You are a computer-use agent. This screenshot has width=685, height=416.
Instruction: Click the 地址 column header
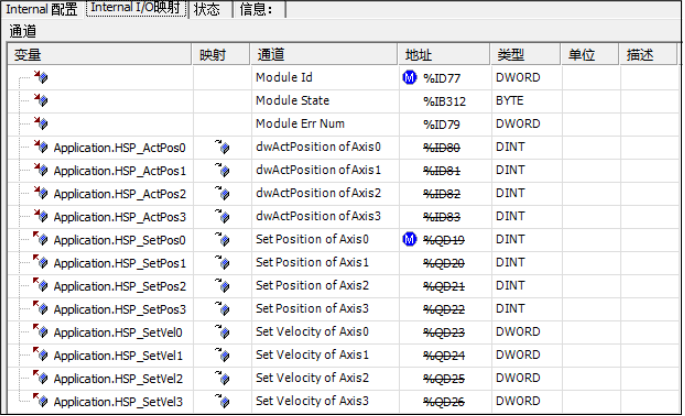pos(444,55)
